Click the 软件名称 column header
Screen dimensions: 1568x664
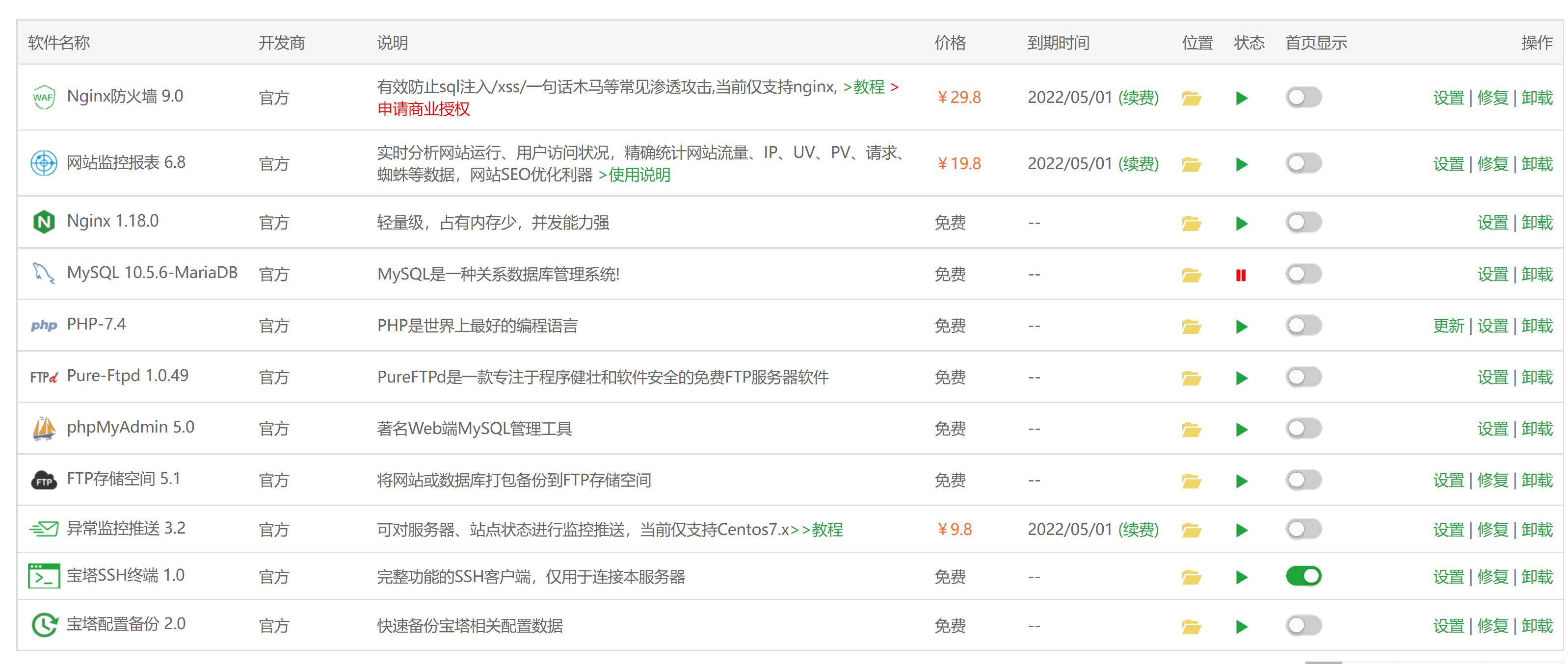pos(59,43)
